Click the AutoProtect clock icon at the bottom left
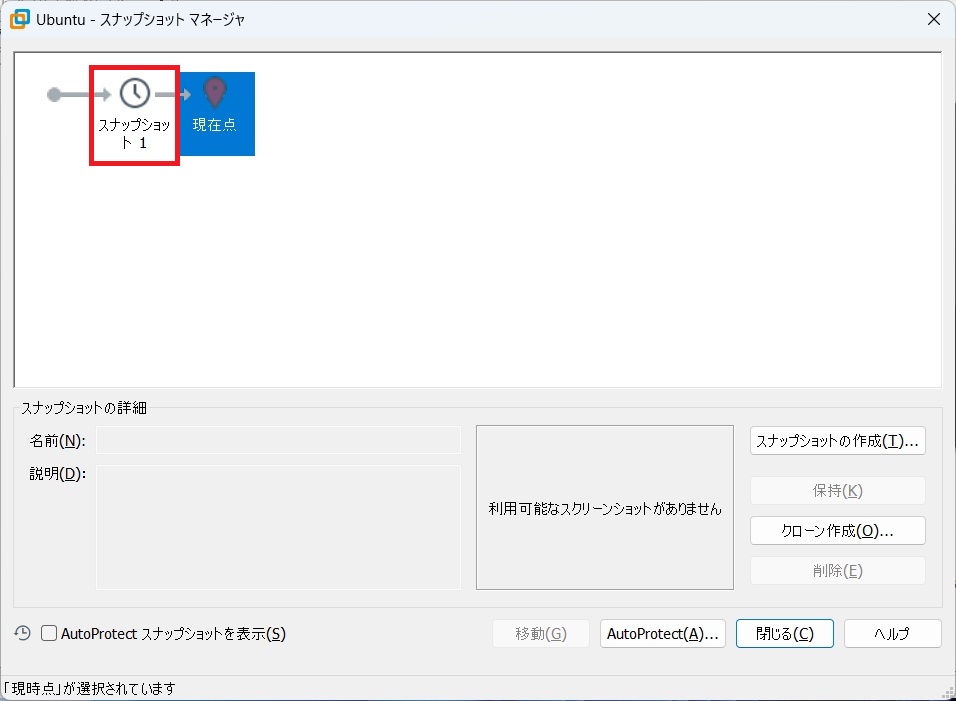Viewport: 956px width, 701px height. pos(23,633)
